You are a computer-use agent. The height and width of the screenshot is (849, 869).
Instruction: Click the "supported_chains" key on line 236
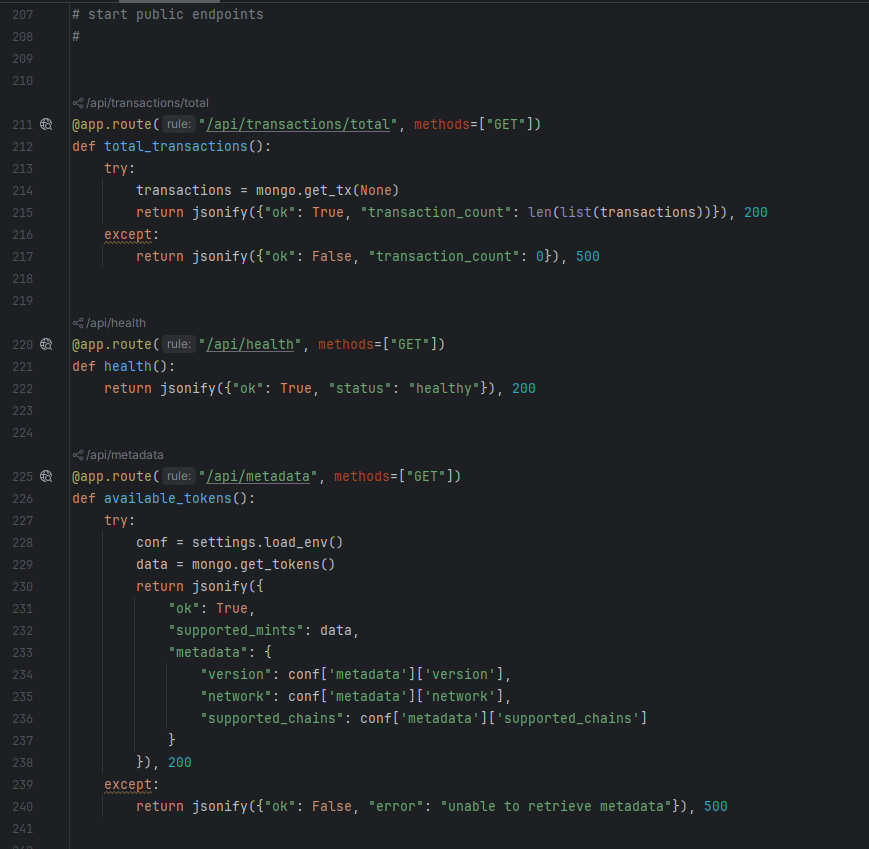(x=272, y=718)
